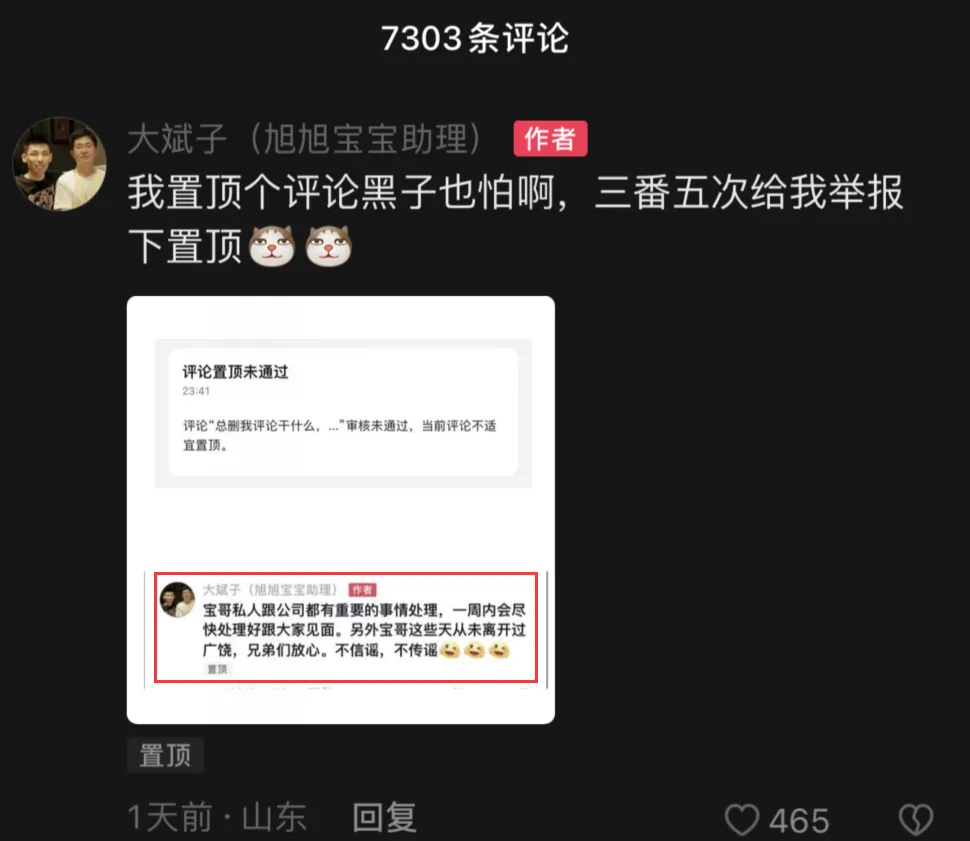Viewport: 970px width, 841px height.
Task: Click tiny 置顶 label in embedded comment
Action: point(217,669)
